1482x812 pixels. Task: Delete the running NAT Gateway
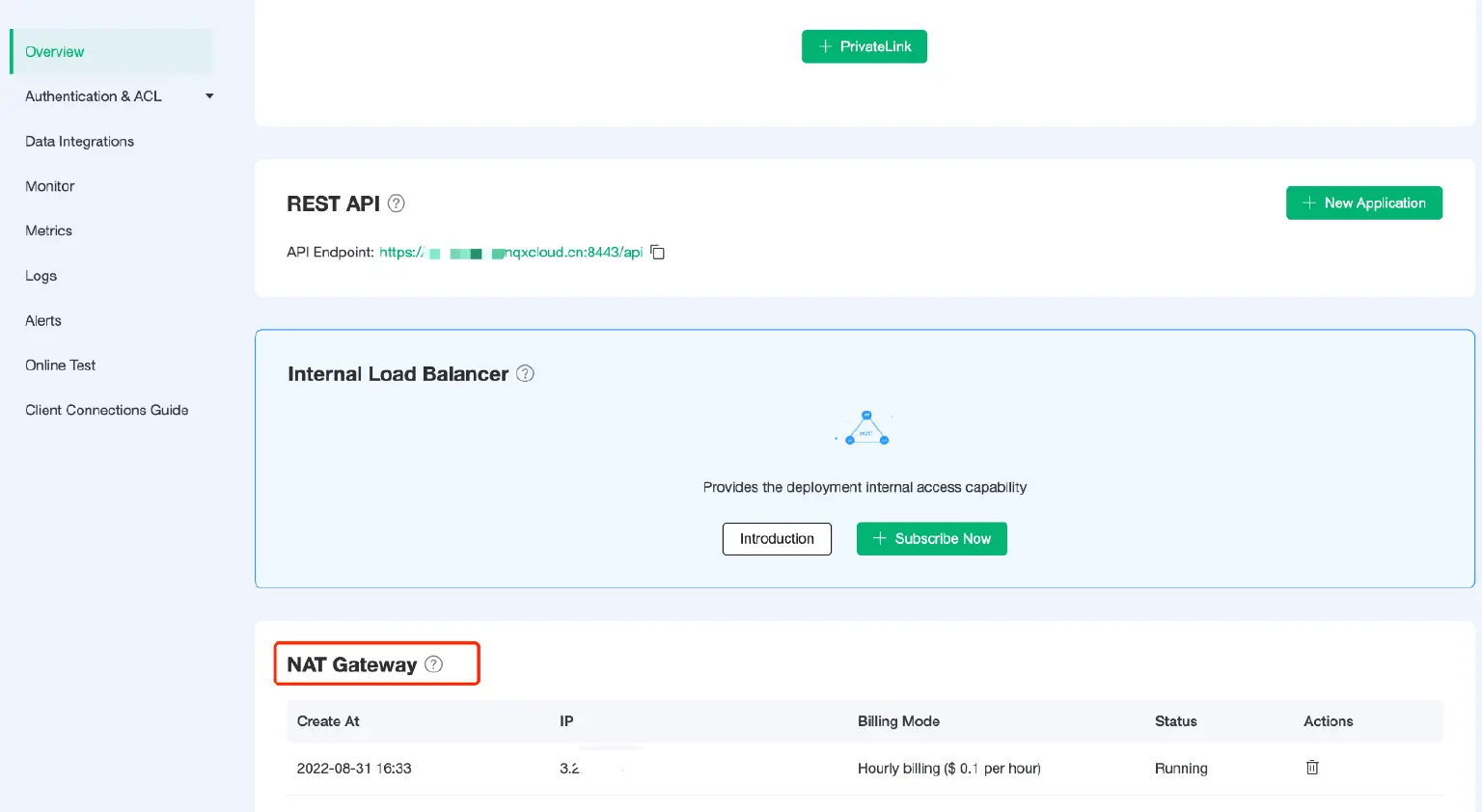coord(1312,767)
